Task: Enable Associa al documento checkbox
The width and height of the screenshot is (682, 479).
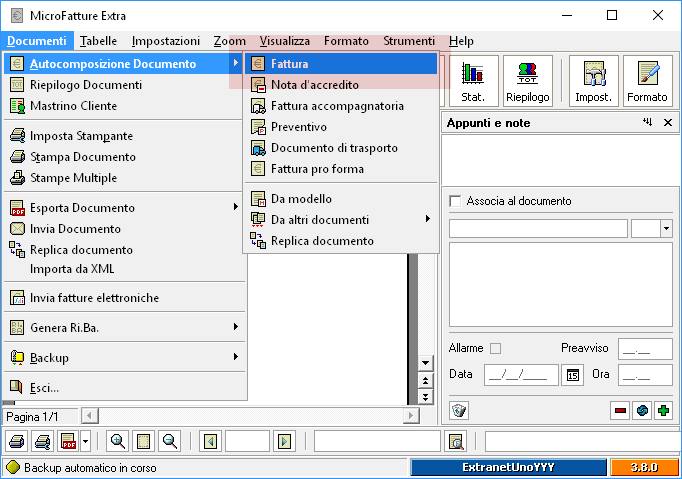Action: pos(455,201)
